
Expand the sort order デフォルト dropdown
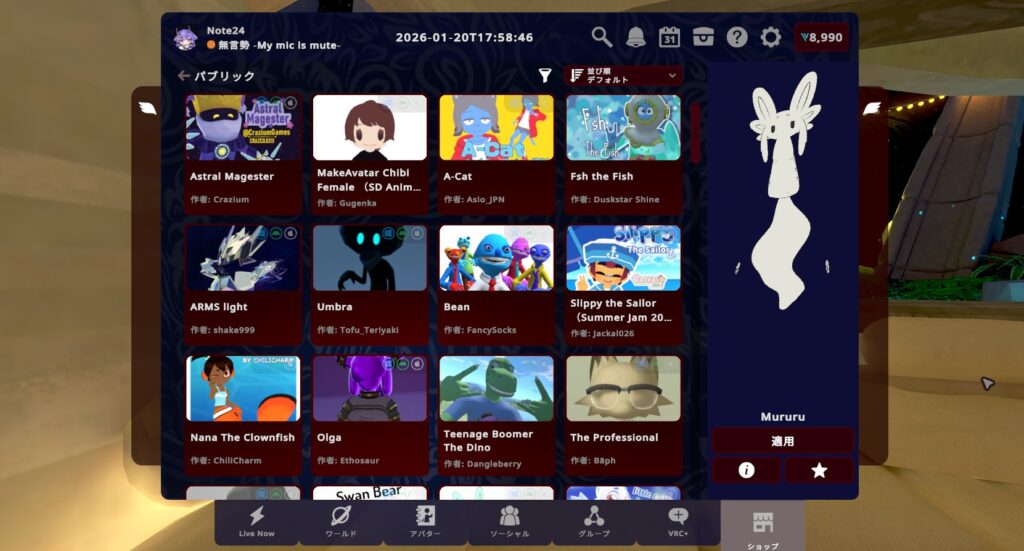(624, 75)
